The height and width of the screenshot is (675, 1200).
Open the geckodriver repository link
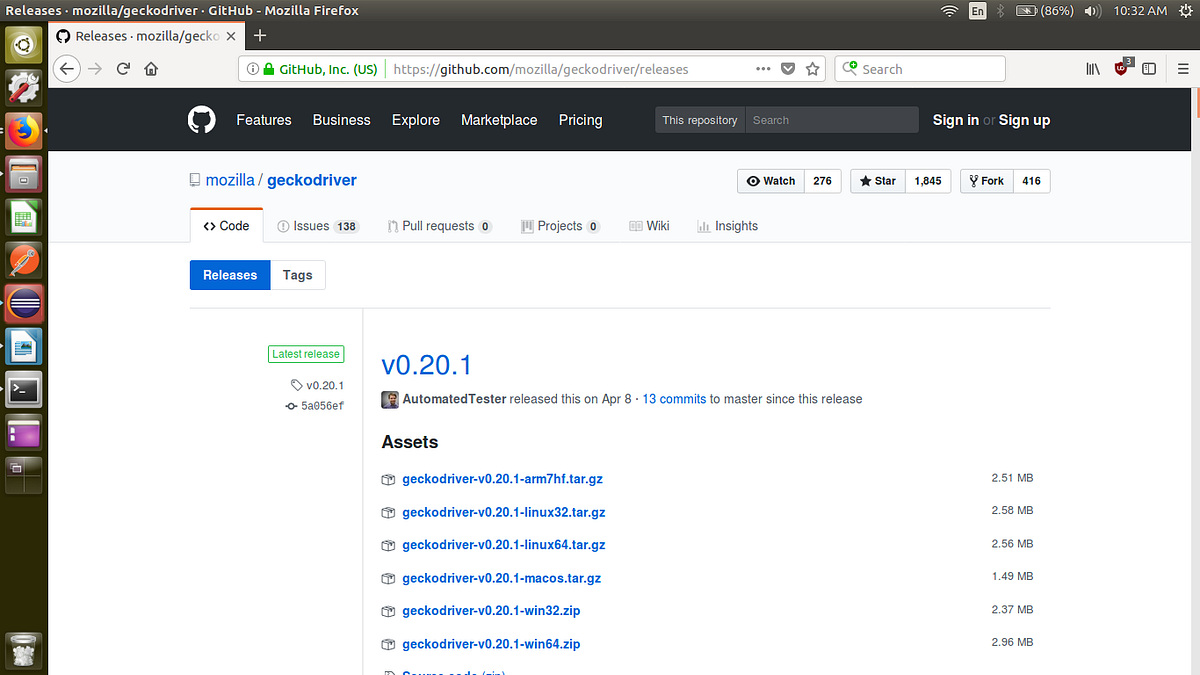point(312,181)
